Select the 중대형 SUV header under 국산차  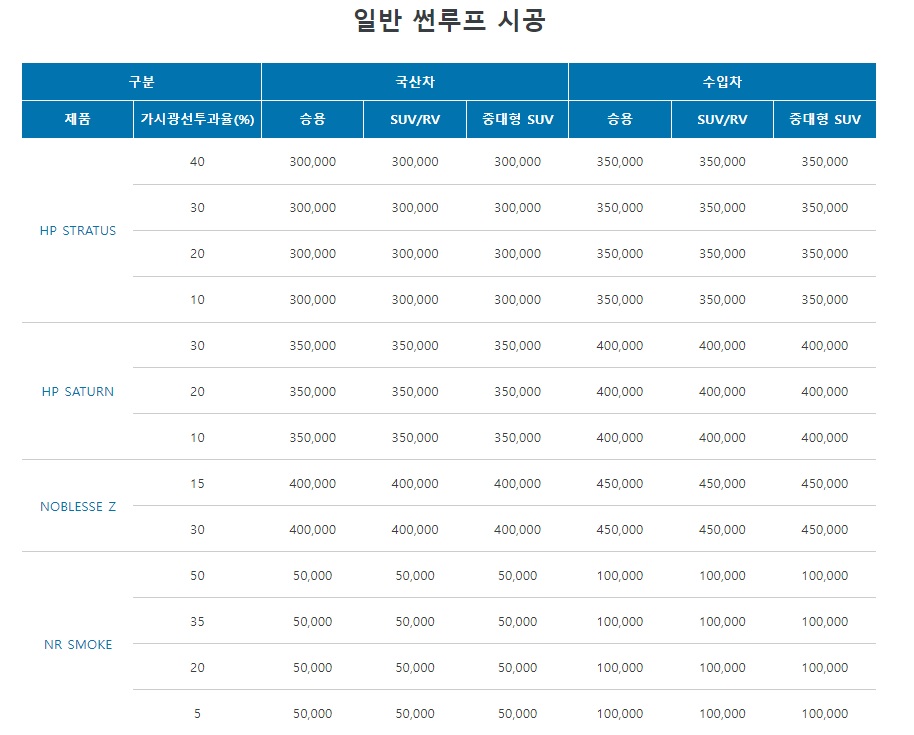(517, 120)
